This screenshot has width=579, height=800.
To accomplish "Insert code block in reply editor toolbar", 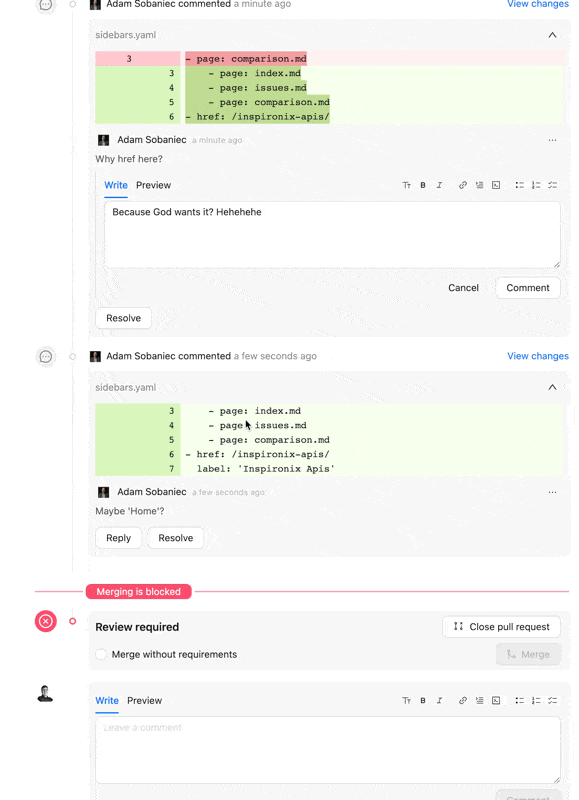I will tap(496, 185).
